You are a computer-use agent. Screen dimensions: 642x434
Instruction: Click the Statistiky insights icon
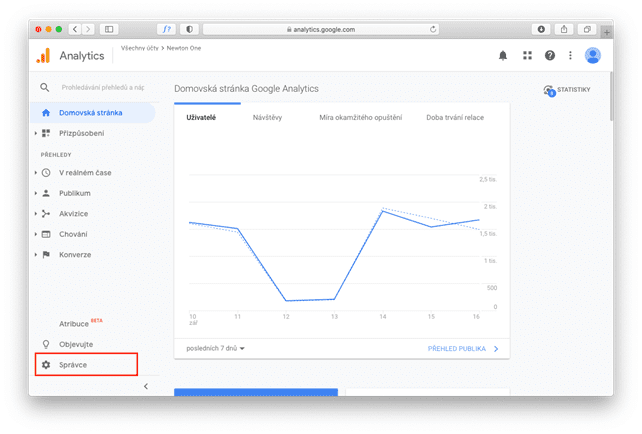(549, 90)
